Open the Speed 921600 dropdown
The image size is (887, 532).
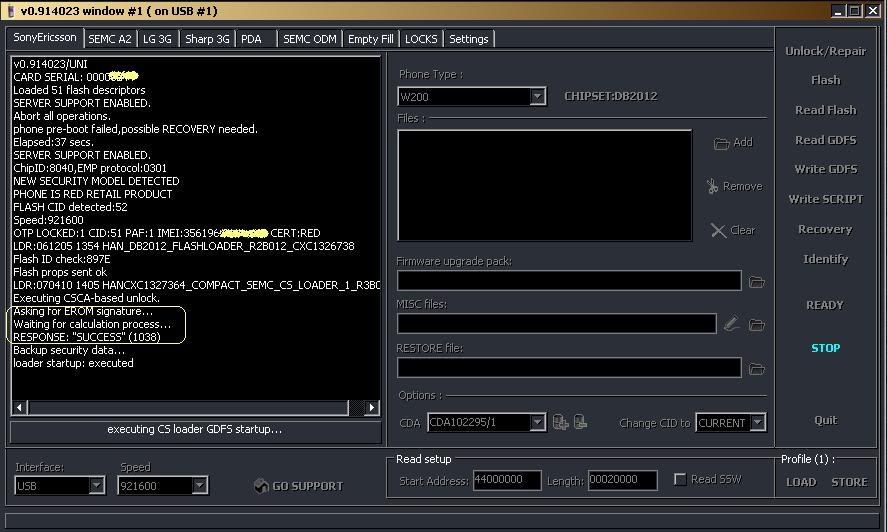click(200, 486)
